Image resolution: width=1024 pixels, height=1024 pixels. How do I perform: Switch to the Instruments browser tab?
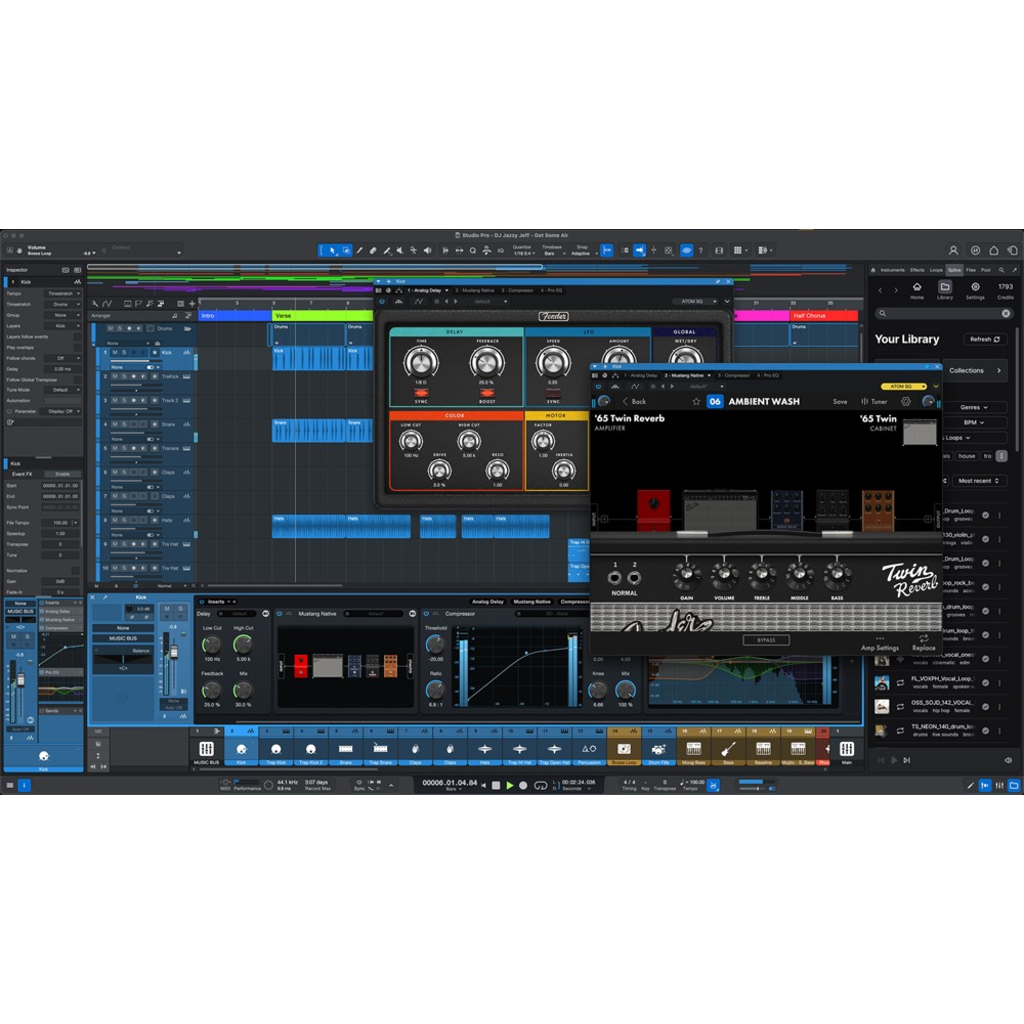(x=892, y=270)
